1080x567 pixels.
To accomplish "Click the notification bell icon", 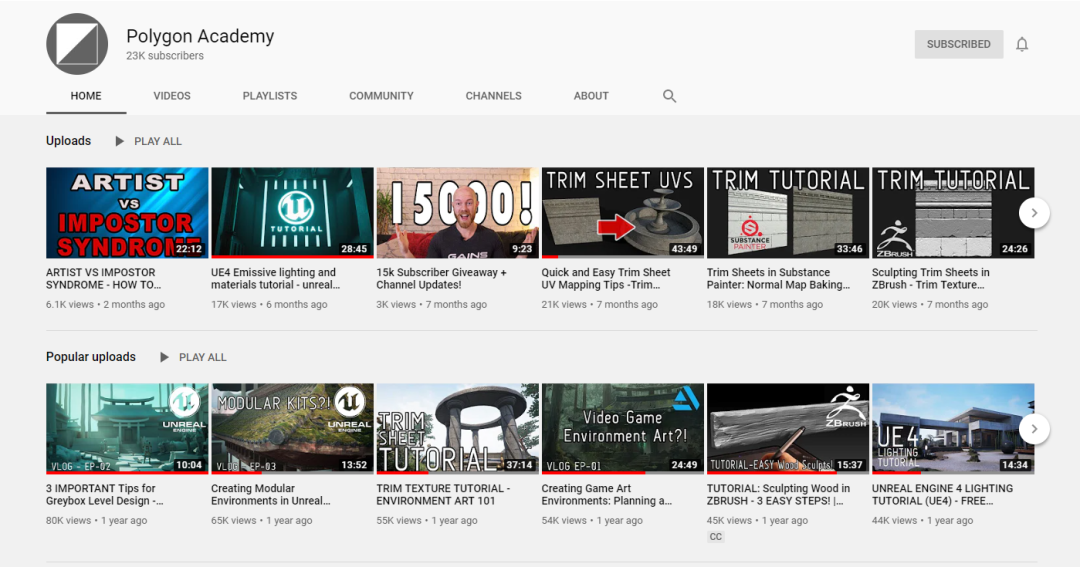I will pyautogui.click(x=1021, y=44).
